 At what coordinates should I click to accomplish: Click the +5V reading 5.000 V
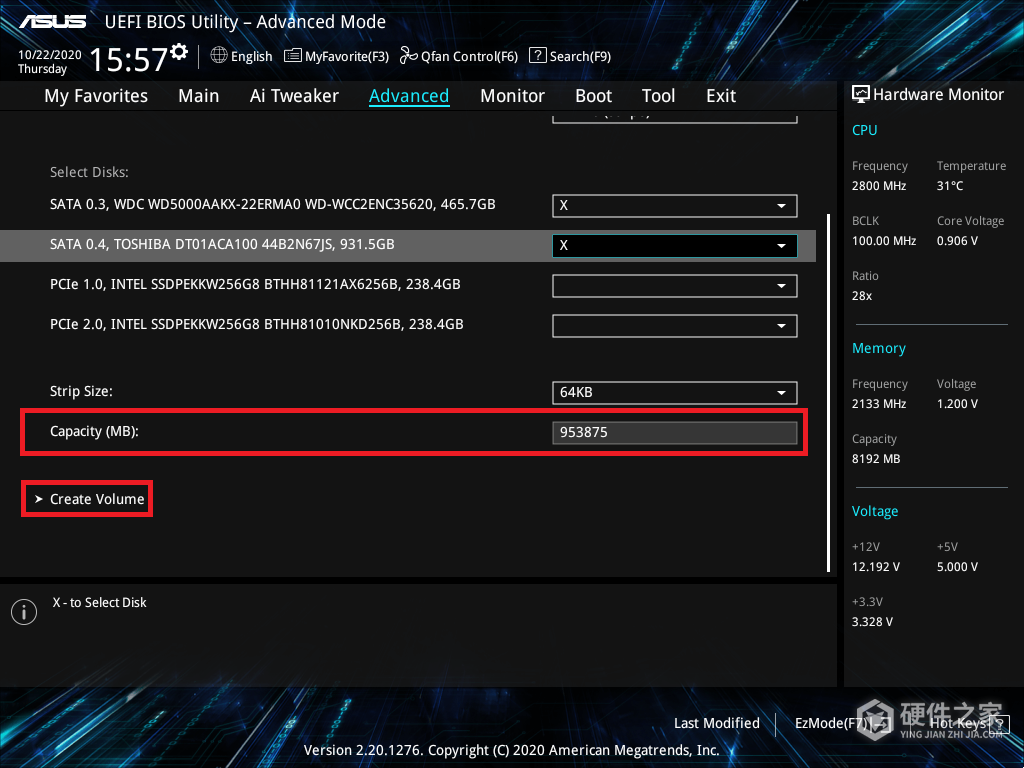tap(957, 567)
